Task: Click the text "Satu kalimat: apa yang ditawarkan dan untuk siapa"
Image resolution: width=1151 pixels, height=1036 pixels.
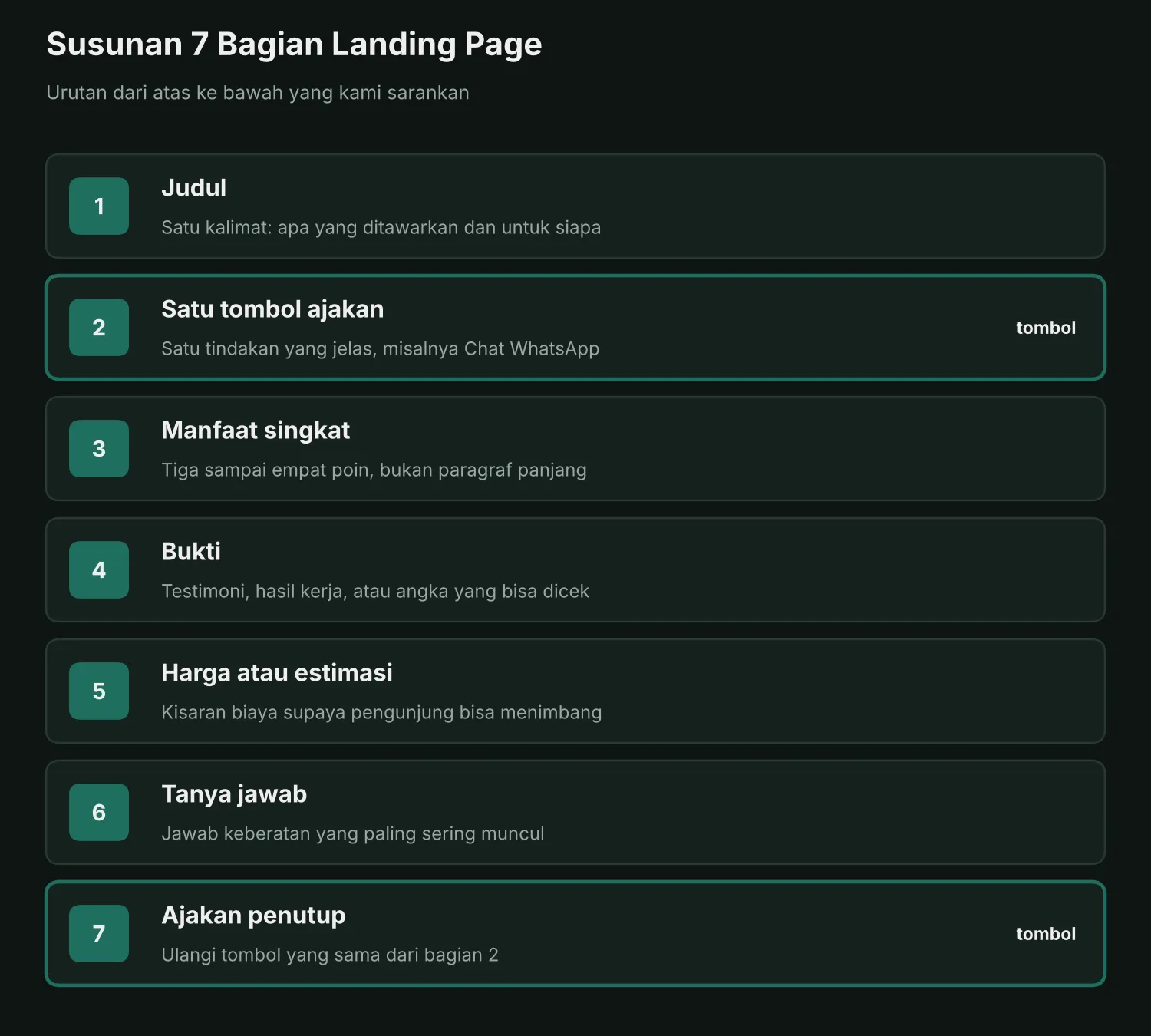Action: coord(381,228)
